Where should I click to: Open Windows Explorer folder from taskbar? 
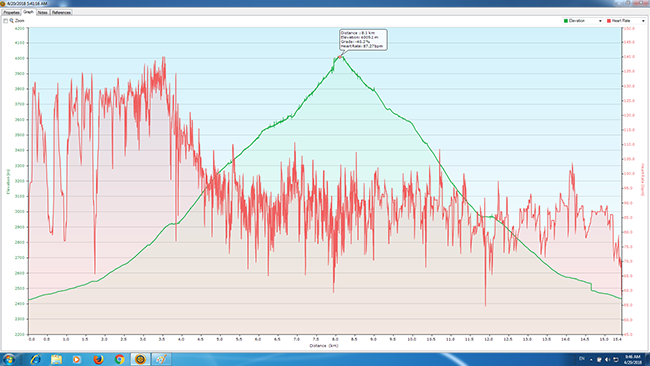point(56,359)
